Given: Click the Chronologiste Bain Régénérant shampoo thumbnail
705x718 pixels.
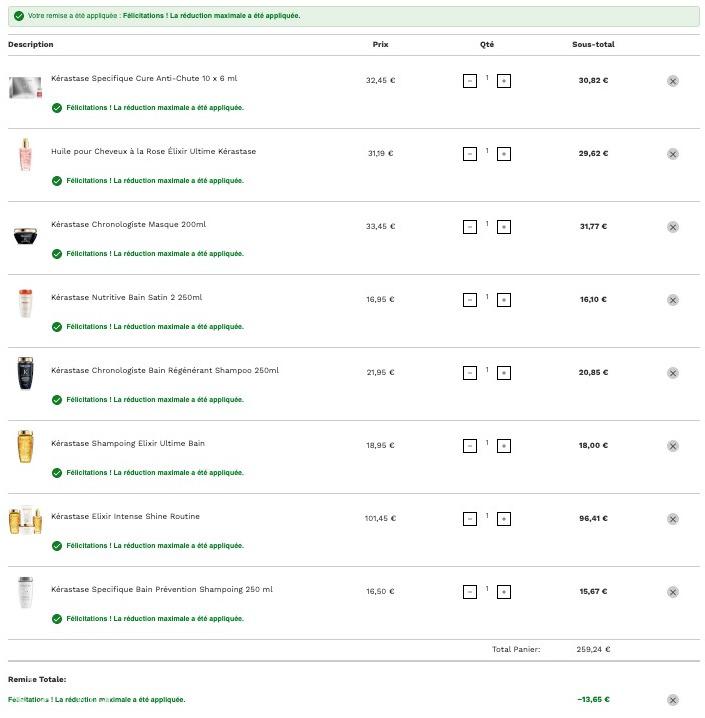Looking at the screenshot, I should click(25, 373).
